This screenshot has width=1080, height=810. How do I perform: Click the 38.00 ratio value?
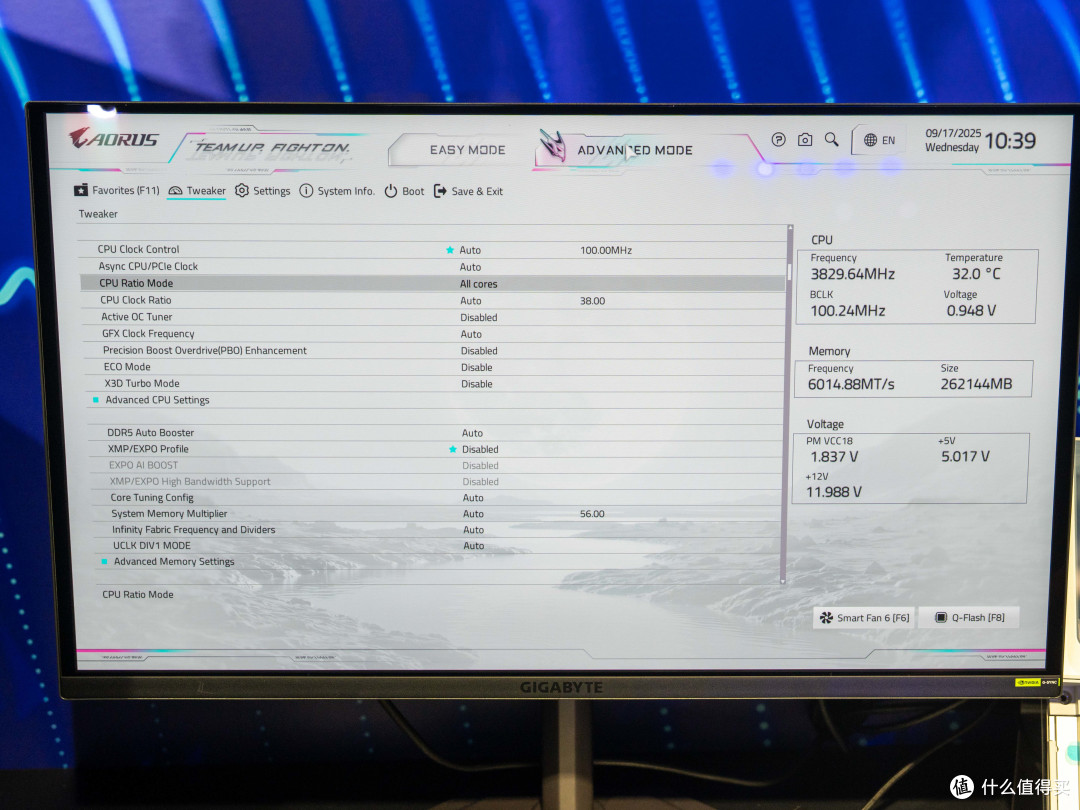pyautogui.click(x=592, y=301)
